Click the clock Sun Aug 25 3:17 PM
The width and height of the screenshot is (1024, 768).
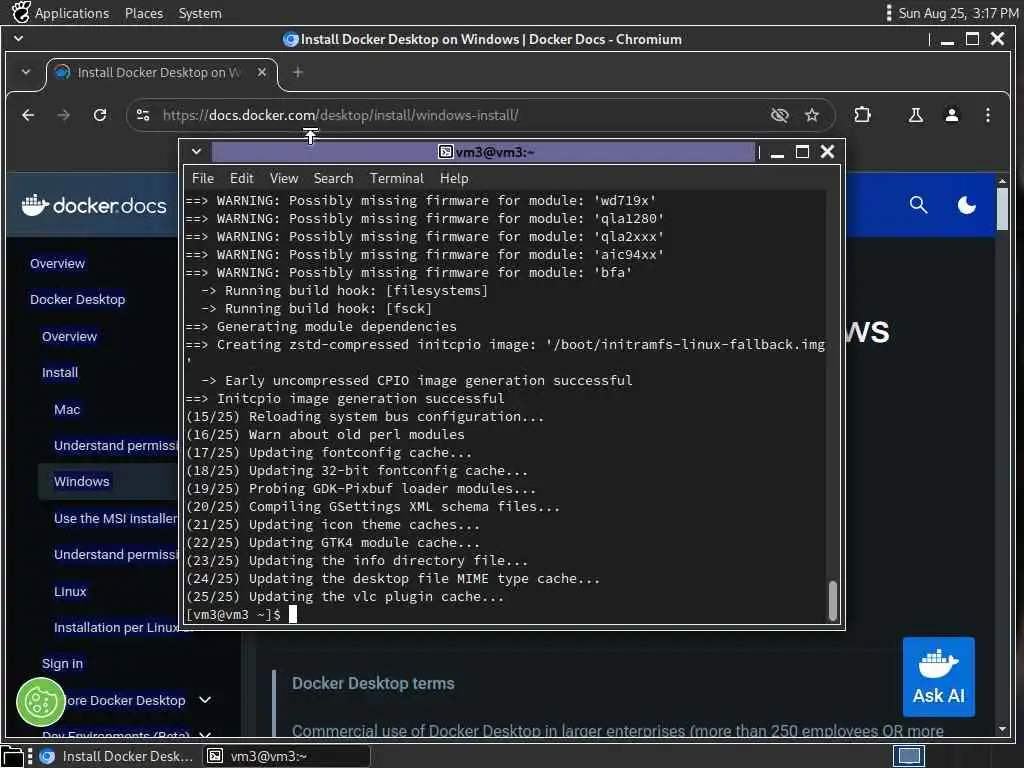tap(958, 13)
